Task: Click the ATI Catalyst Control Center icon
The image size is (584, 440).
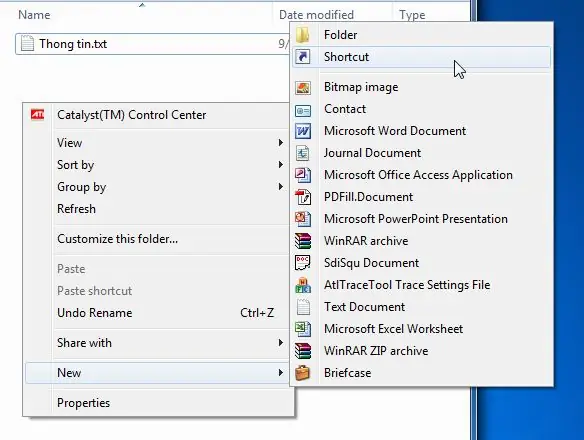Action: 37,115
